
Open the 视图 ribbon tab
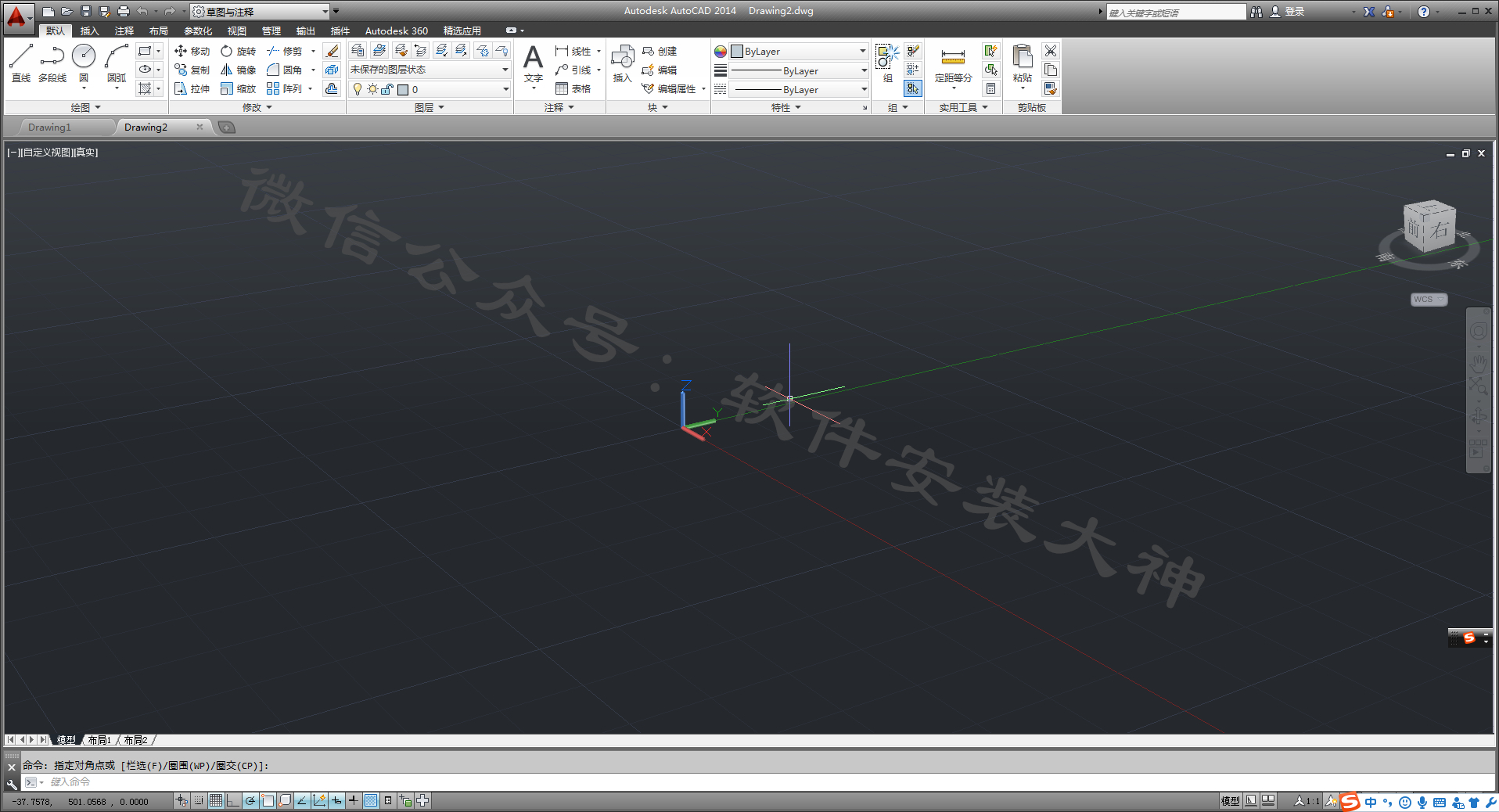[x=236, y=31]
